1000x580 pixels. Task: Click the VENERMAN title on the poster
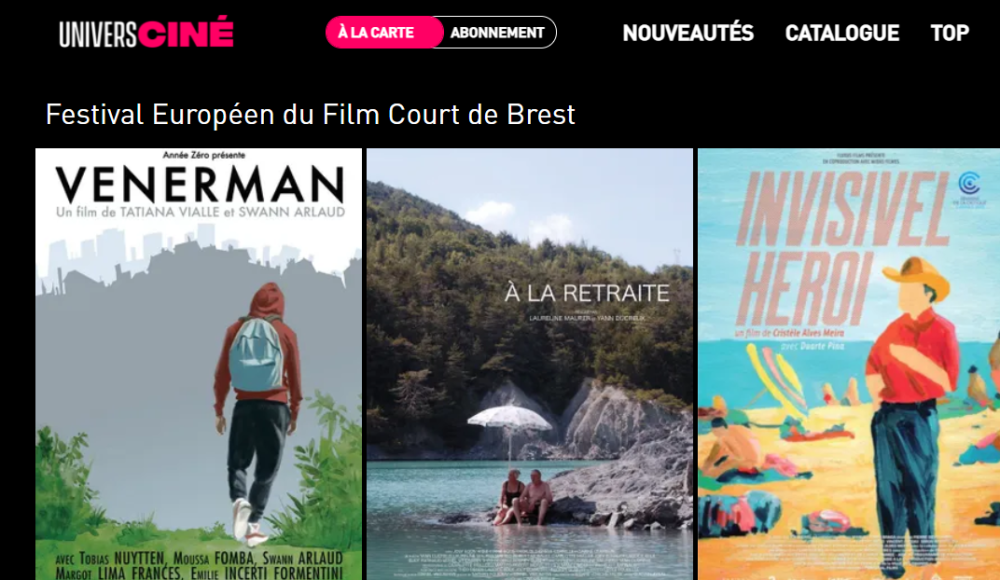point(200,185)
